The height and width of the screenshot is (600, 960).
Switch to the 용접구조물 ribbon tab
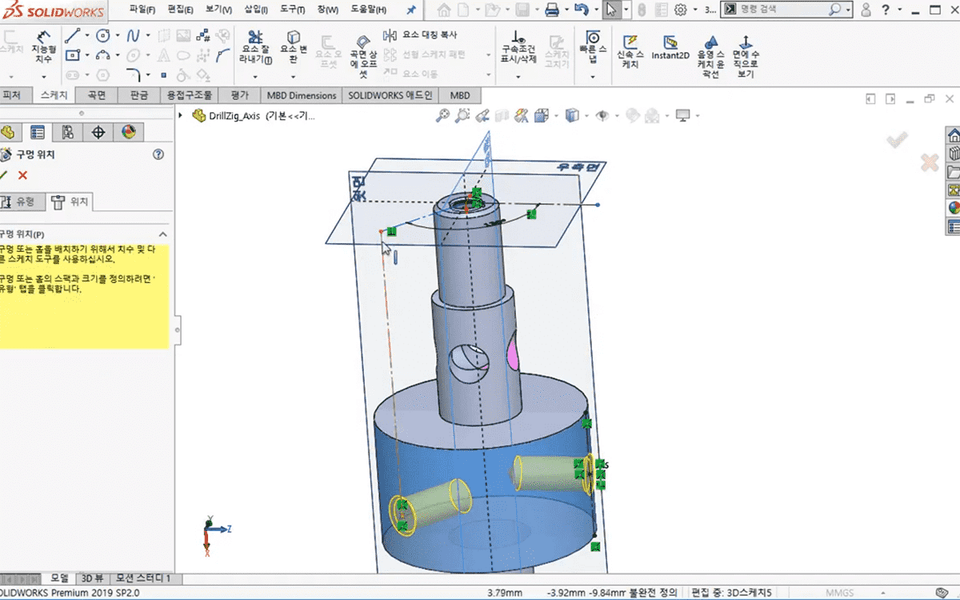click(x=189, y=95)
